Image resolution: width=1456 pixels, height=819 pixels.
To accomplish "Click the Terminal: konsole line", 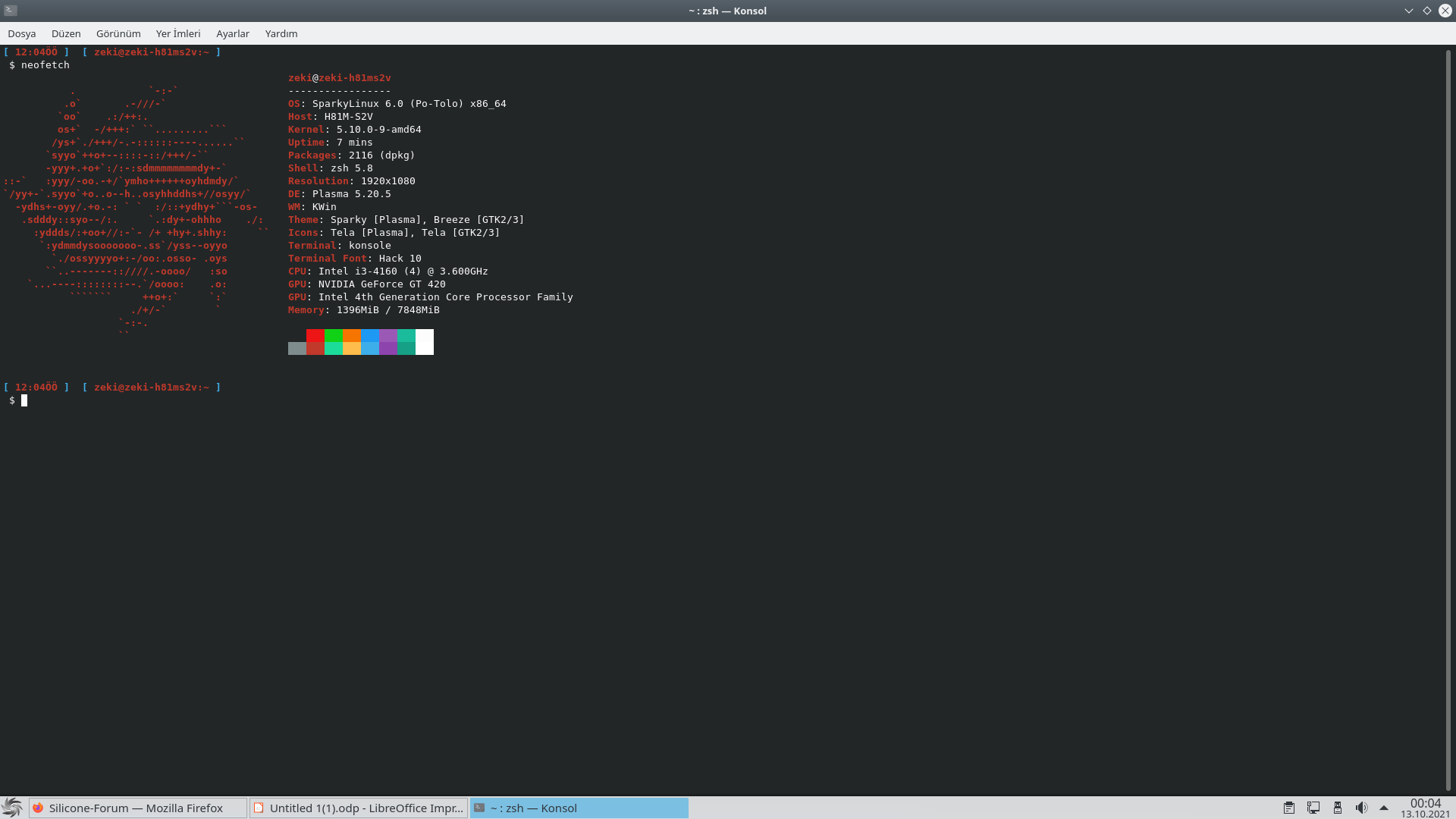I will 340,246.
